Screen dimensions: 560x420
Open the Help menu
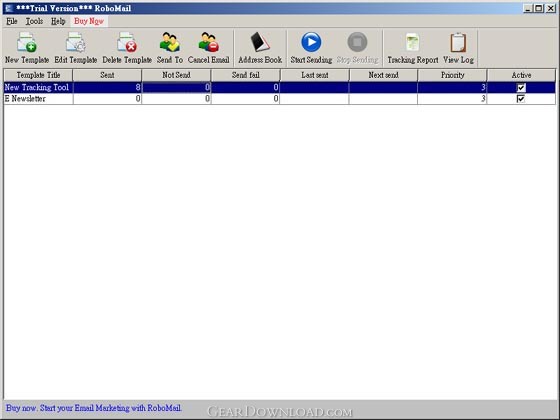58,21
